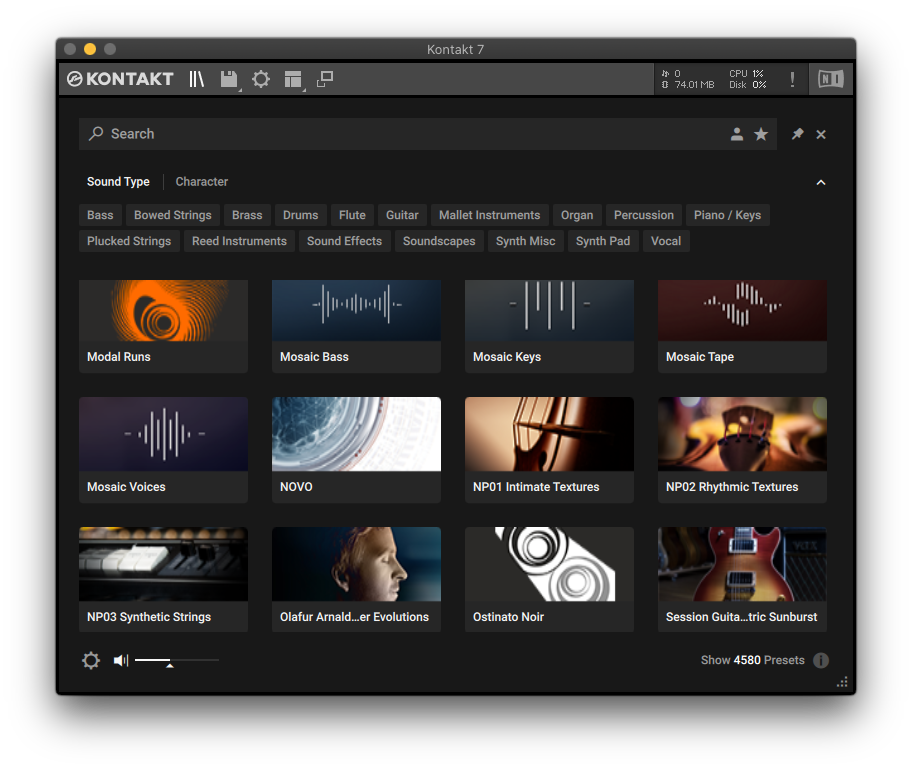Image resolution: width=912 pixels, height=769 pixels.
Task: Select the NOVO instrument thumbnail
Action: click(x=356, y=434)
